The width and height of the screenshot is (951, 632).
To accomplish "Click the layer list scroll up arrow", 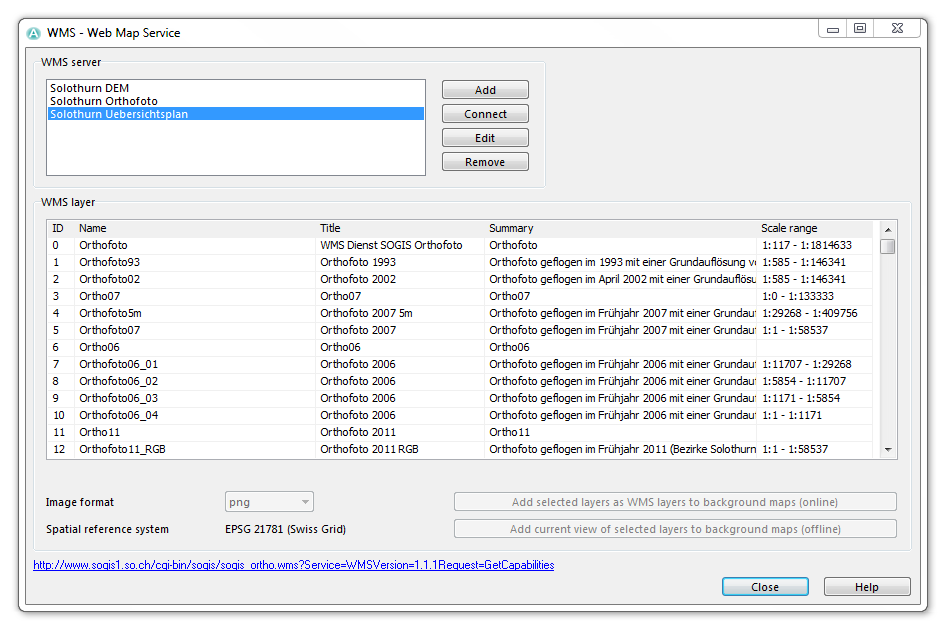I will pos(888,229).
